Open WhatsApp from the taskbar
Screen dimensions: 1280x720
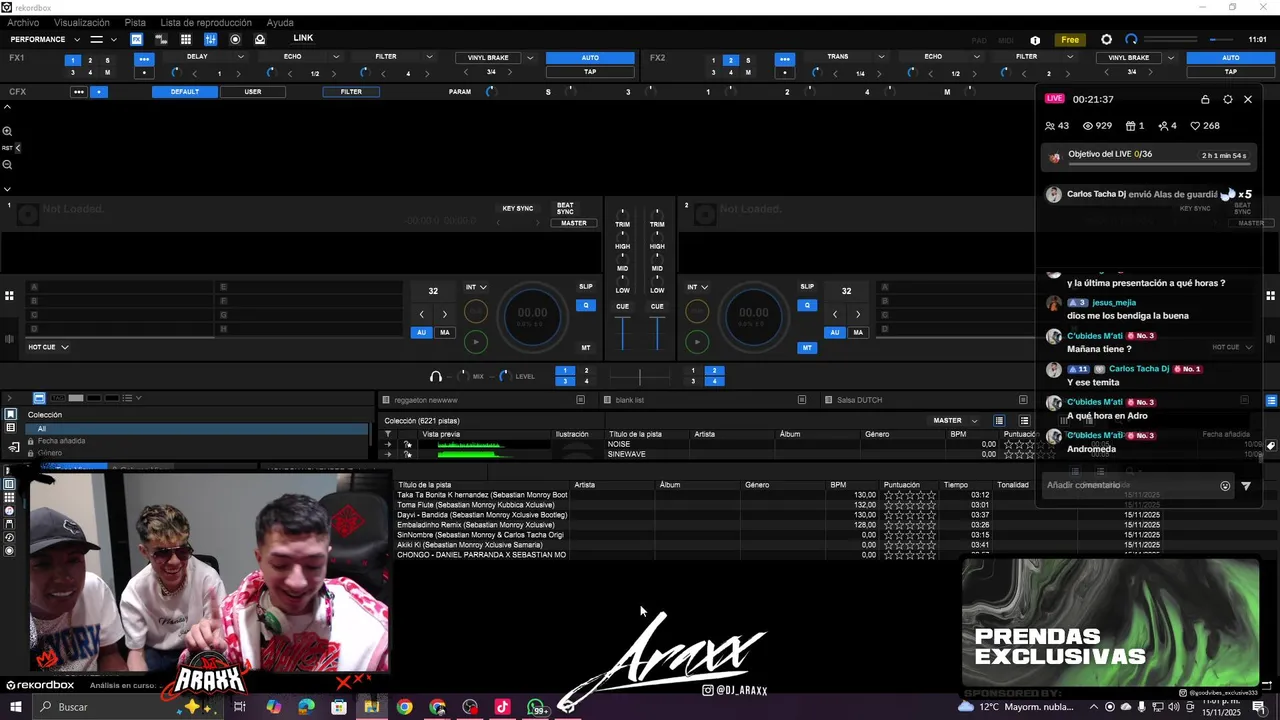(536, 707)
